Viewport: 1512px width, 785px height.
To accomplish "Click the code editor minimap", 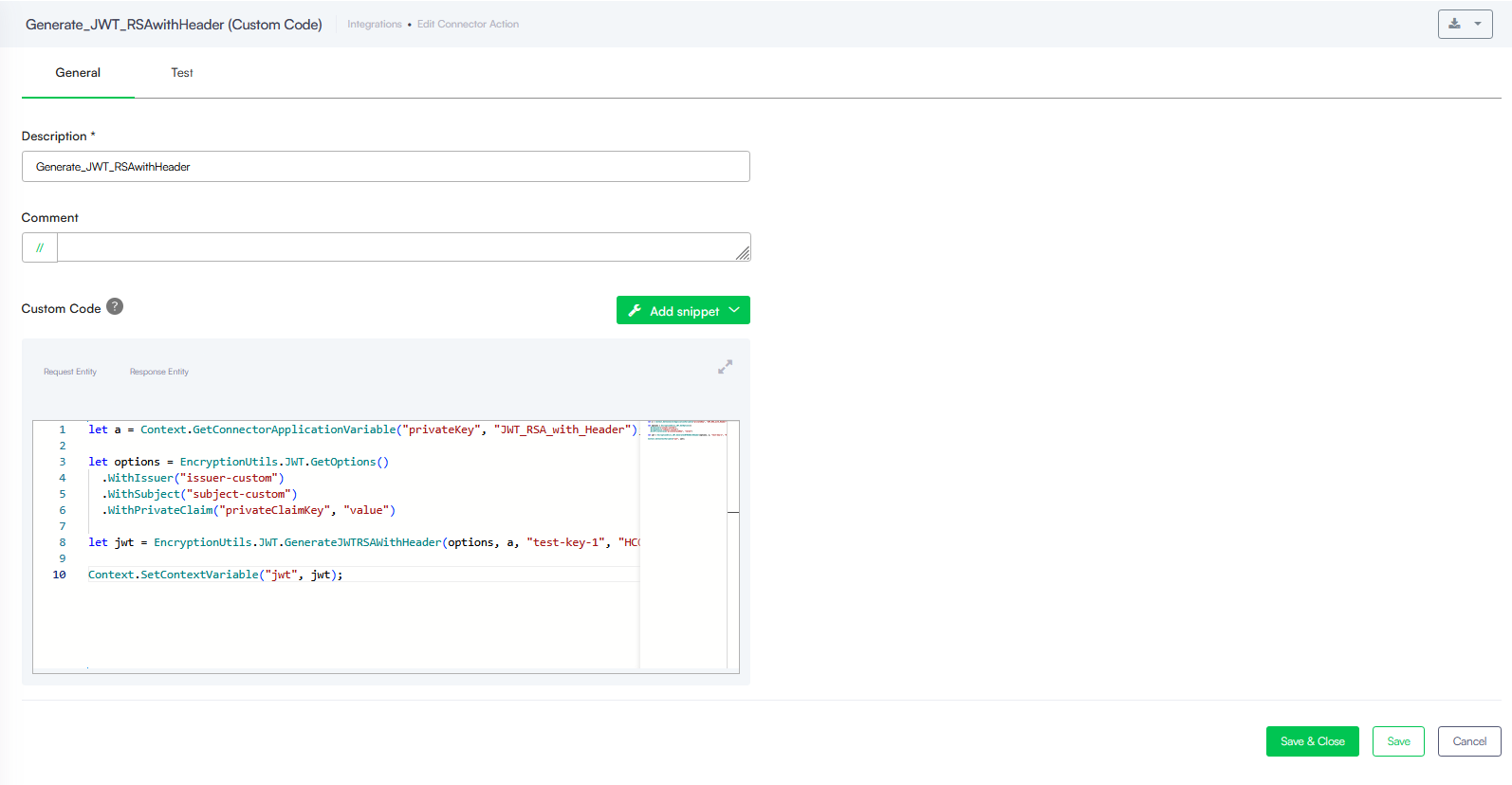I will pyautogui.click(x=683, y=545).
